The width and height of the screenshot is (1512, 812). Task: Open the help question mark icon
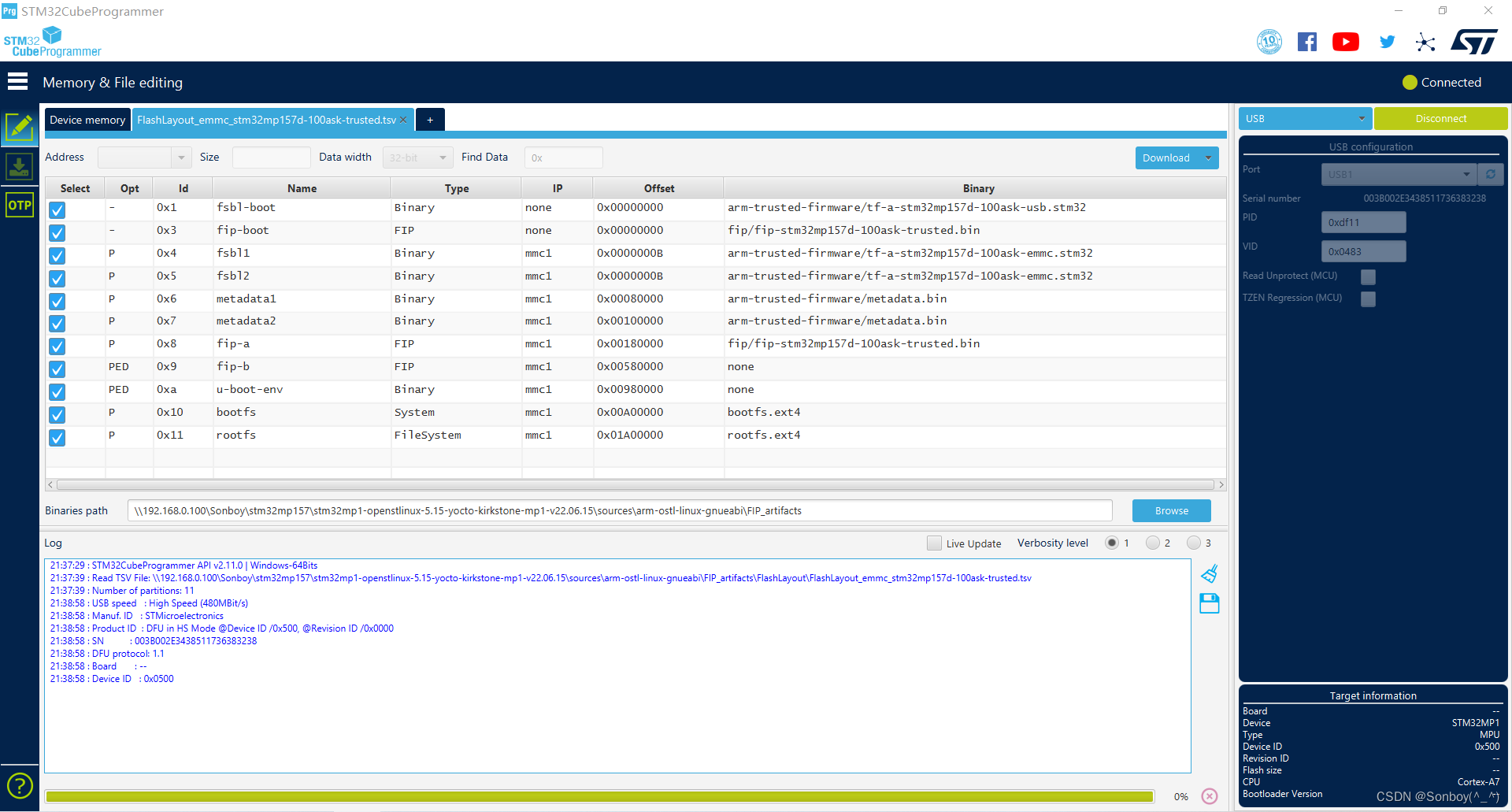point(19,785)
